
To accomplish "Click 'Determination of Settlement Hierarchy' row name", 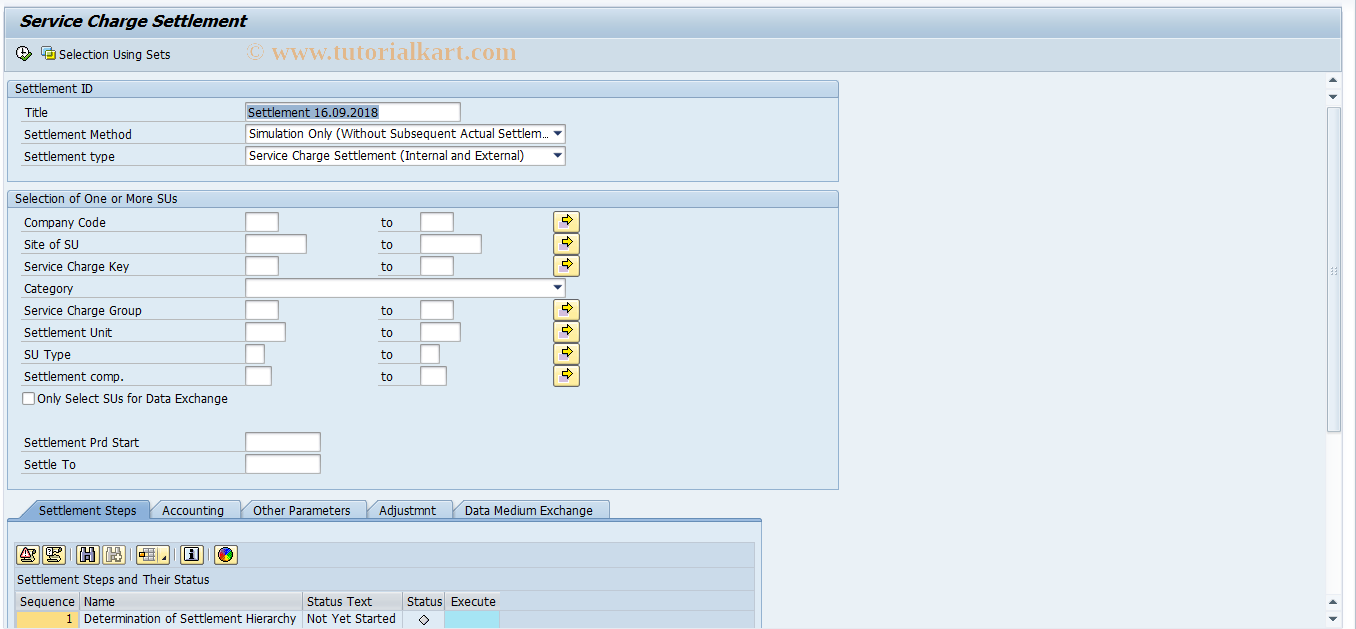I will (x=190, y=619).
